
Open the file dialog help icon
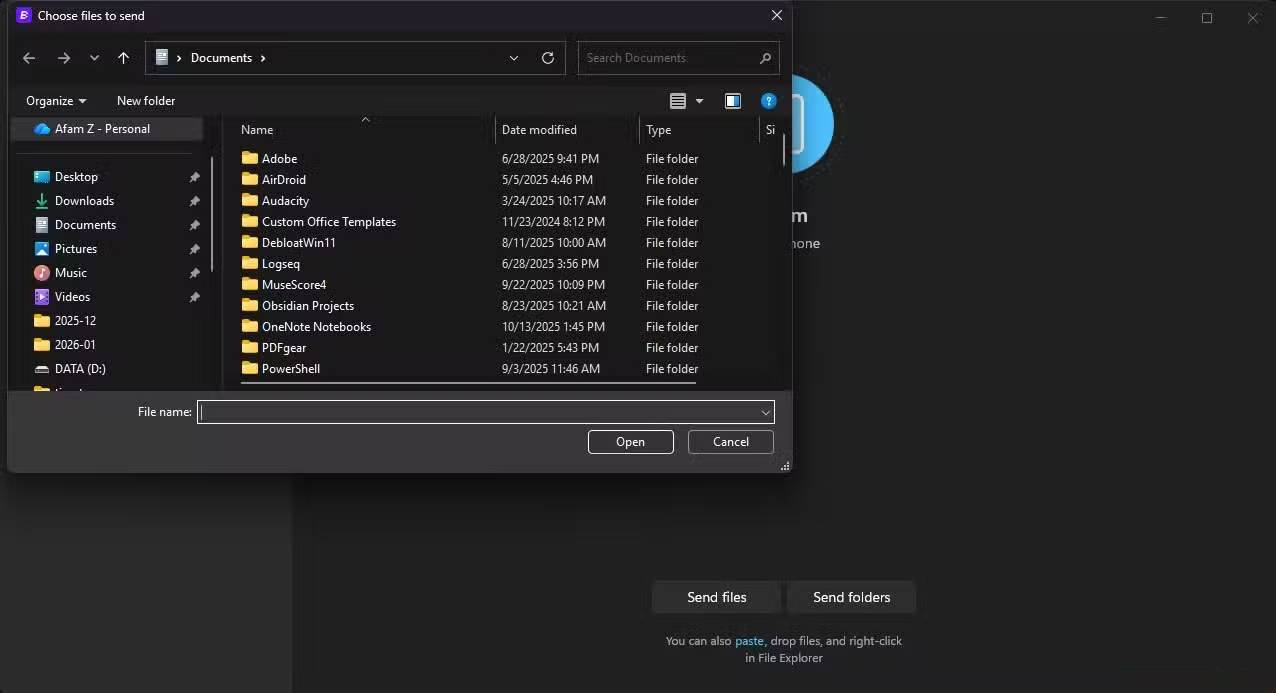click(768, 101)
